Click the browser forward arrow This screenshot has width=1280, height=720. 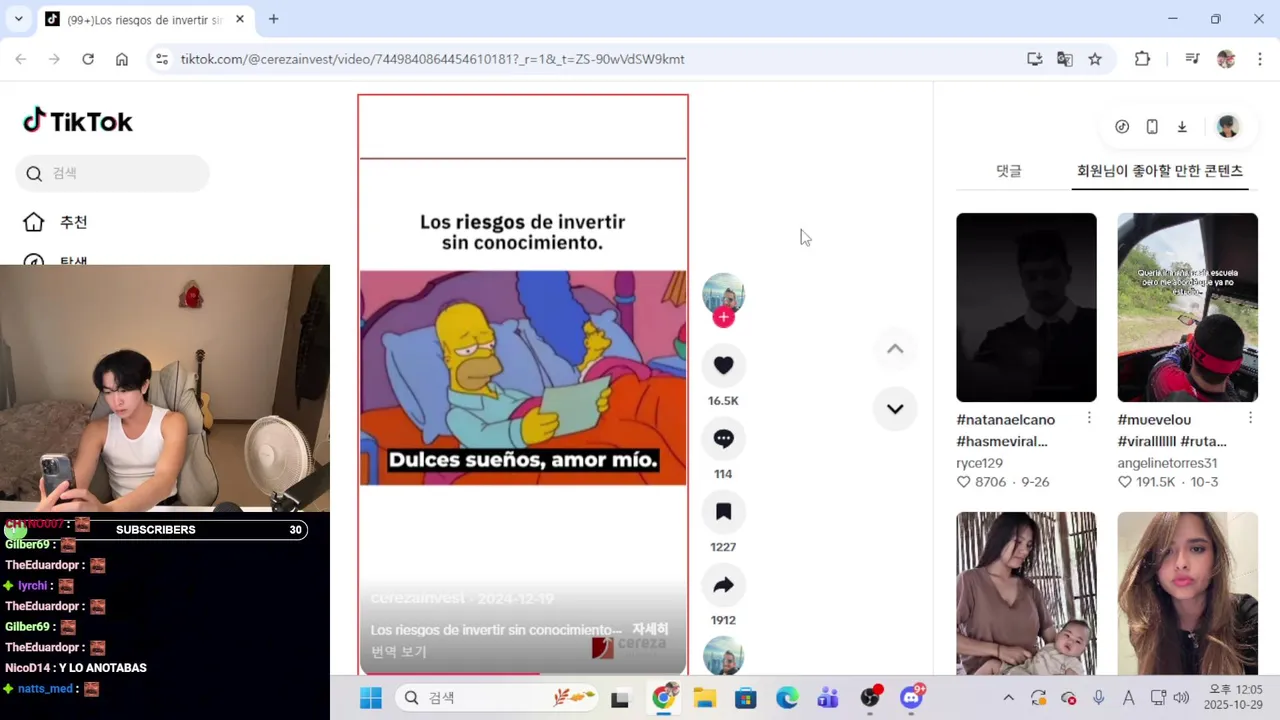click(x=54, y=59)
